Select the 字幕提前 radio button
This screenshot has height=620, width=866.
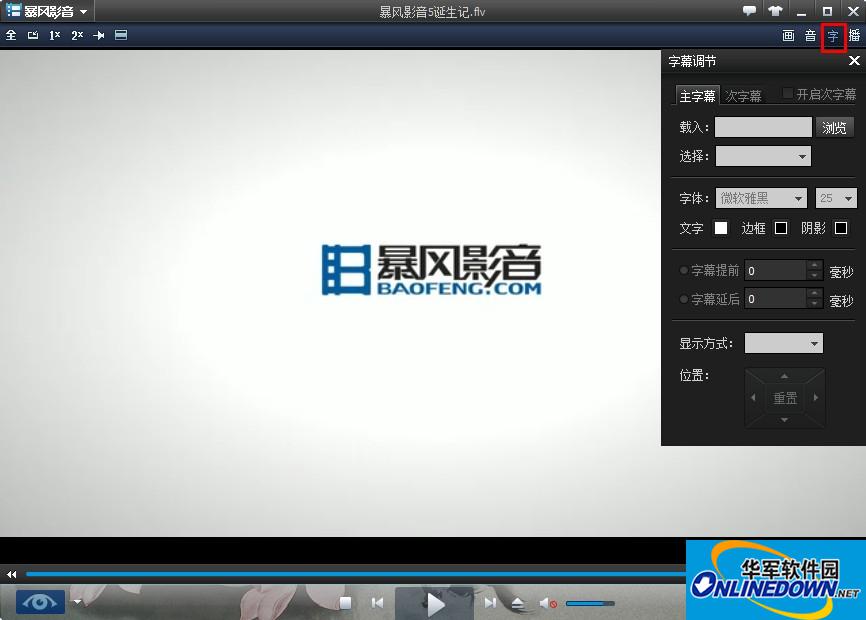pyautogui.click(x=684, y=270)
